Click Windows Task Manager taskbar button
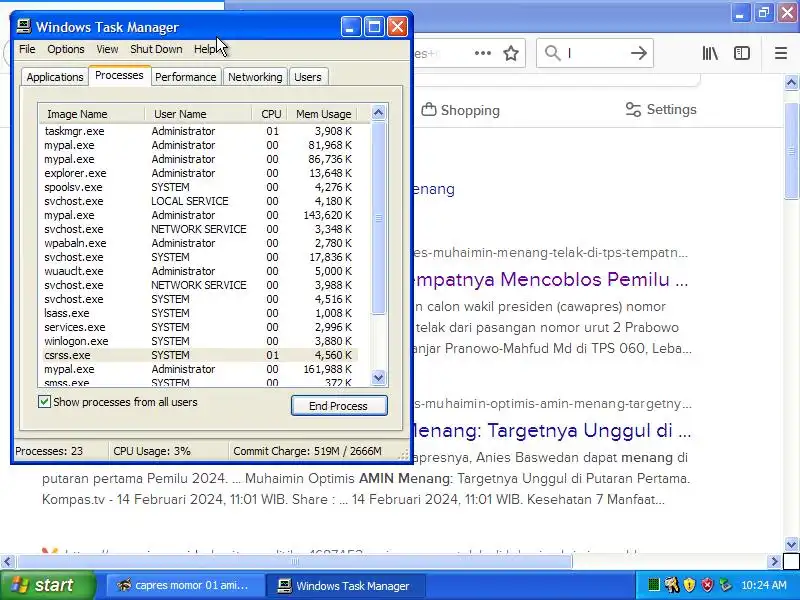Screen dimensions: 800x600 point(346,586)
